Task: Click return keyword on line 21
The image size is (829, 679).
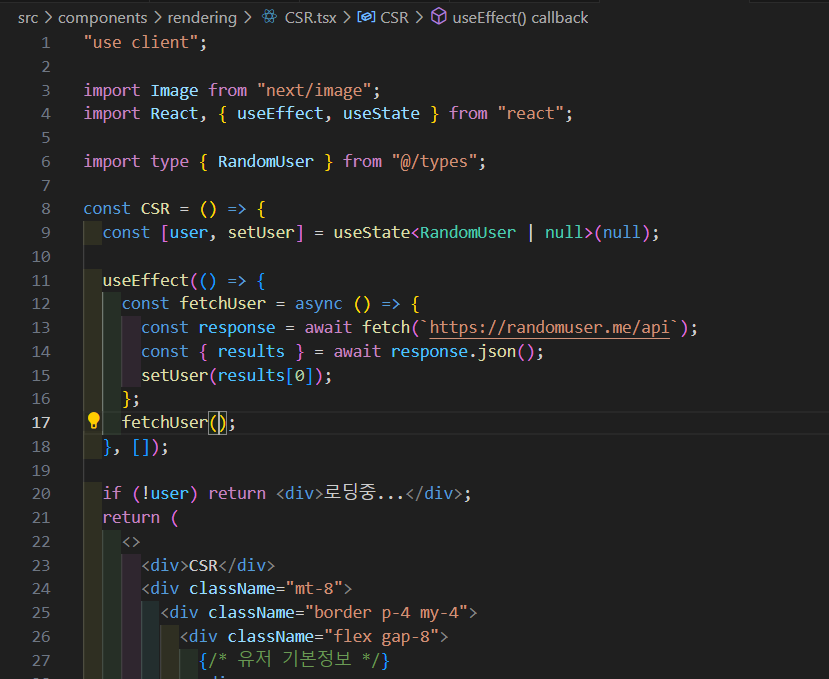Action: (x=131, y=517)
